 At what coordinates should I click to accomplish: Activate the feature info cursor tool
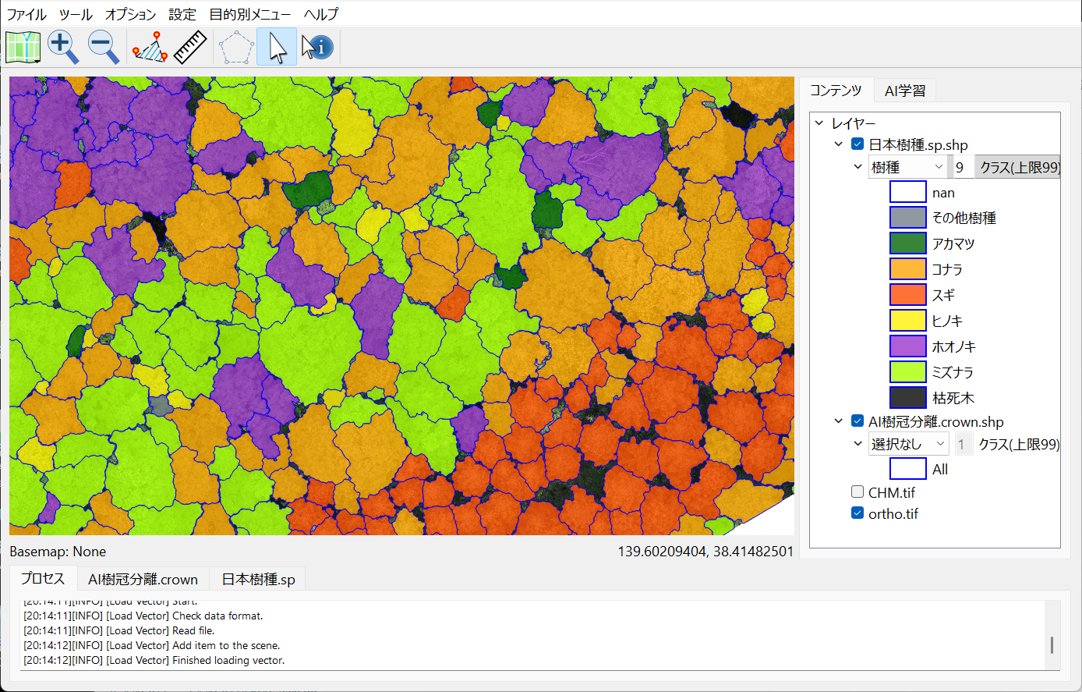[317, 47]
